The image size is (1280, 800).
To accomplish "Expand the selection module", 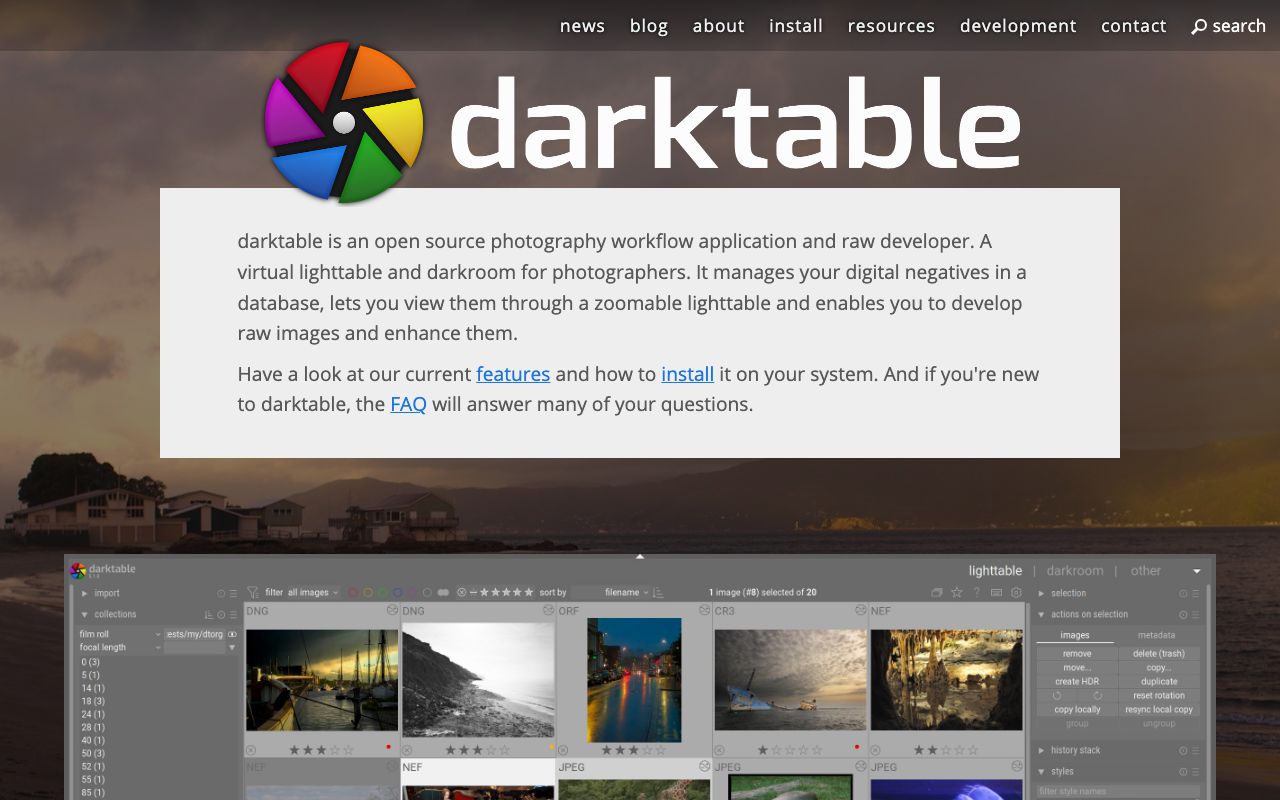I will pos(1042,594).
